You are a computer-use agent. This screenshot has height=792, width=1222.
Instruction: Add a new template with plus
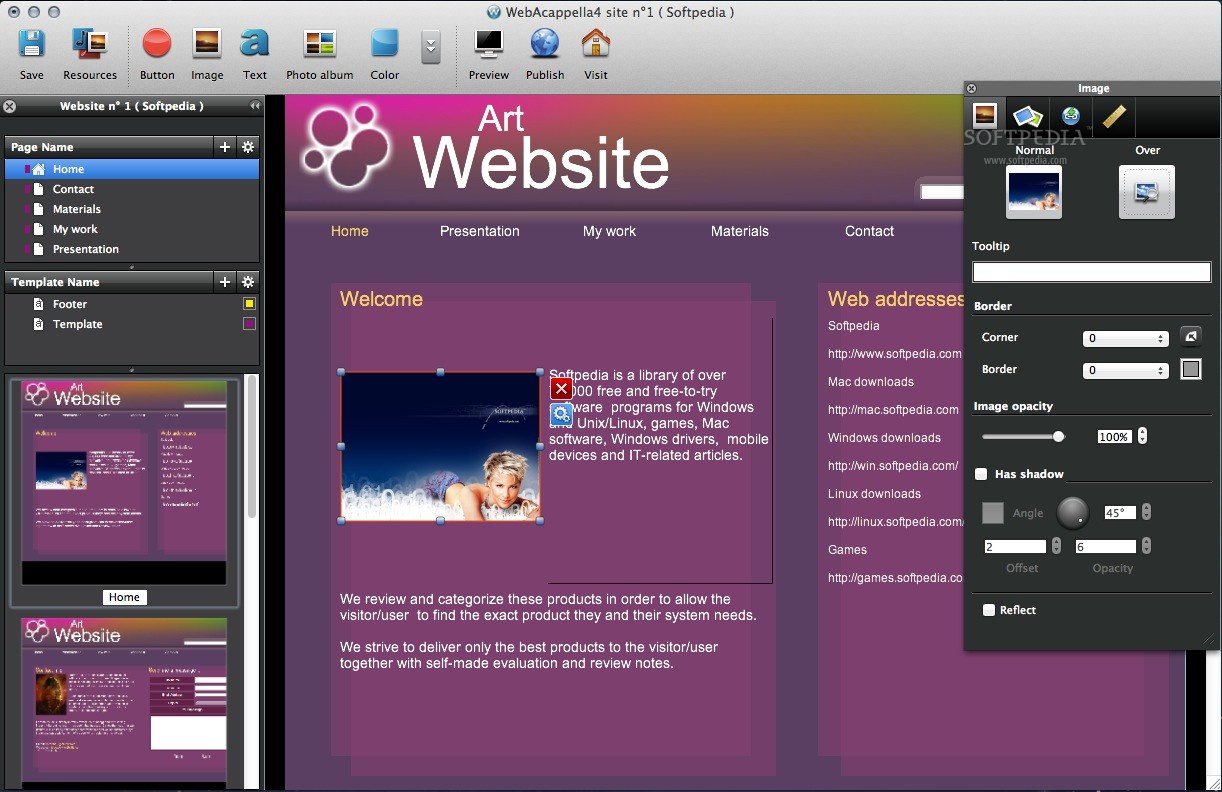pos(225,282)
